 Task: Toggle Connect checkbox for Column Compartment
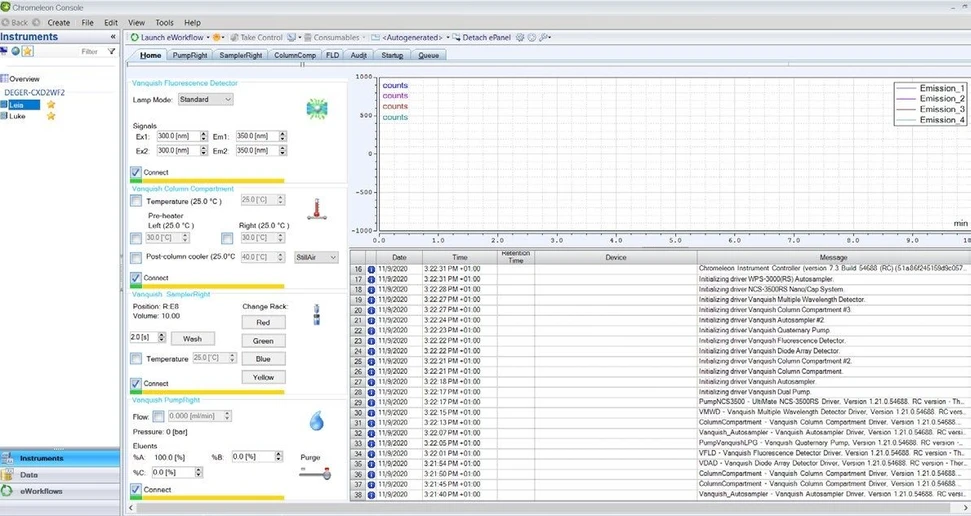(x=136, y=278)
